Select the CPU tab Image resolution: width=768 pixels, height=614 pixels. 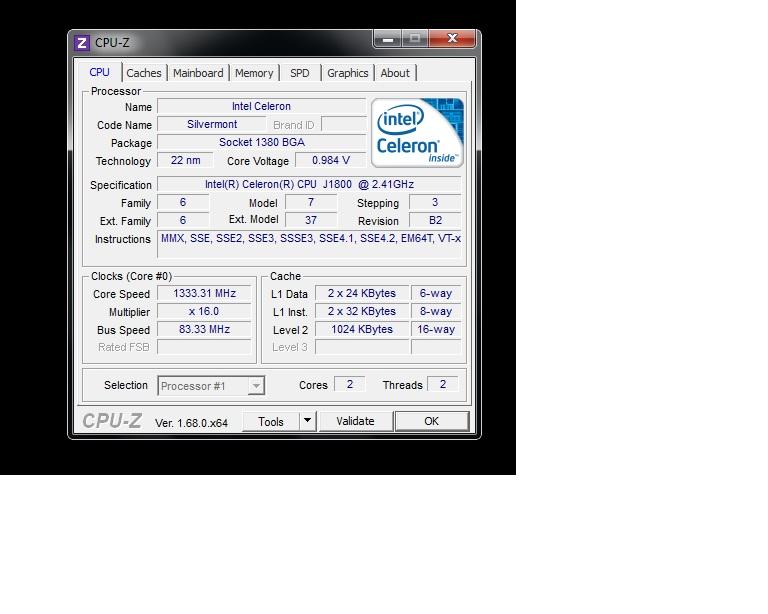click(99, 72)
